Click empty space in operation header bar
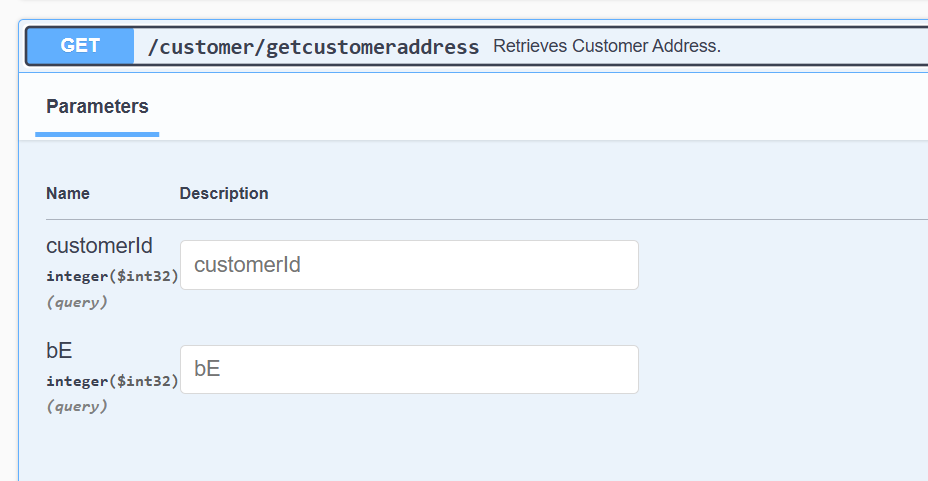Screen dimensions: 928x481 pos(820,46)
